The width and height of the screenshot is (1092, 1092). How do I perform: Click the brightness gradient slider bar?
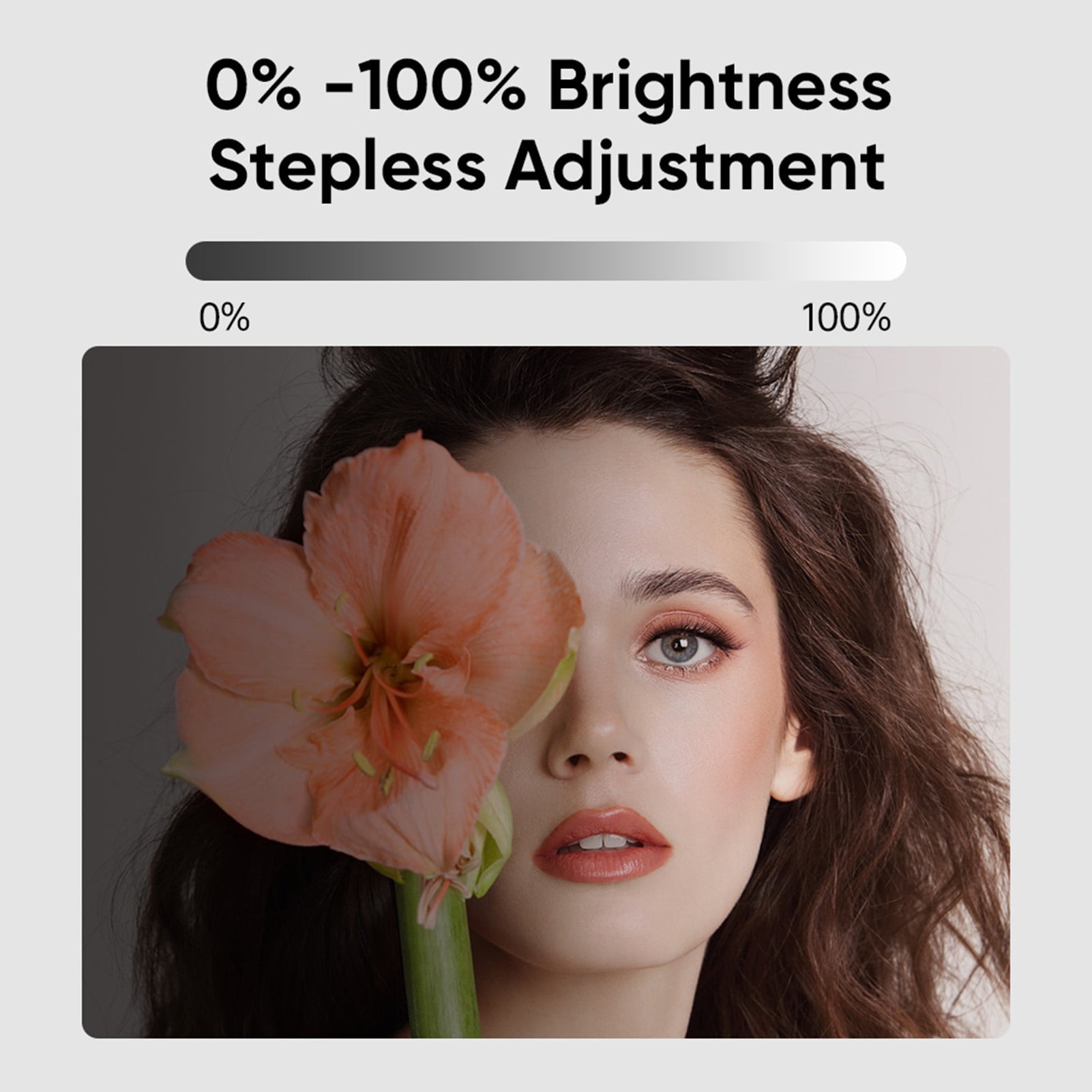tap(546, 261)
